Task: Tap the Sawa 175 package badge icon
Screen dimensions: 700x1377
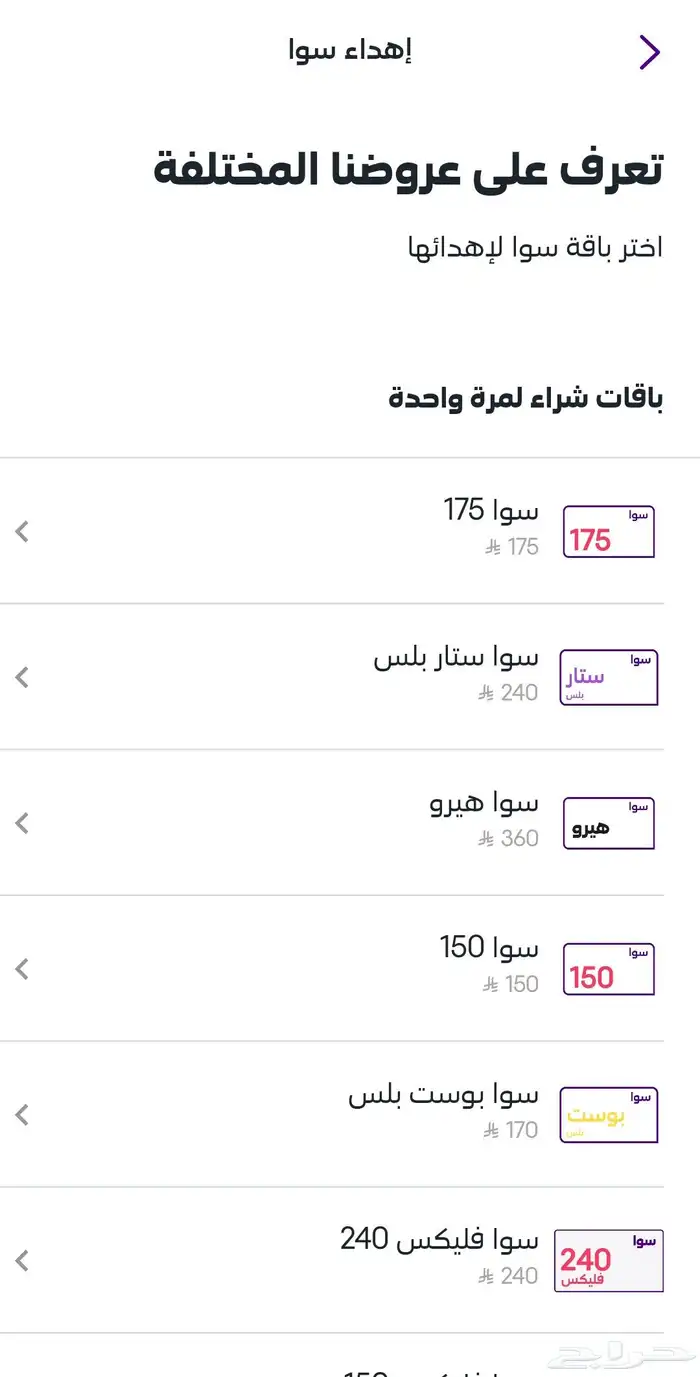Action: 608,531
